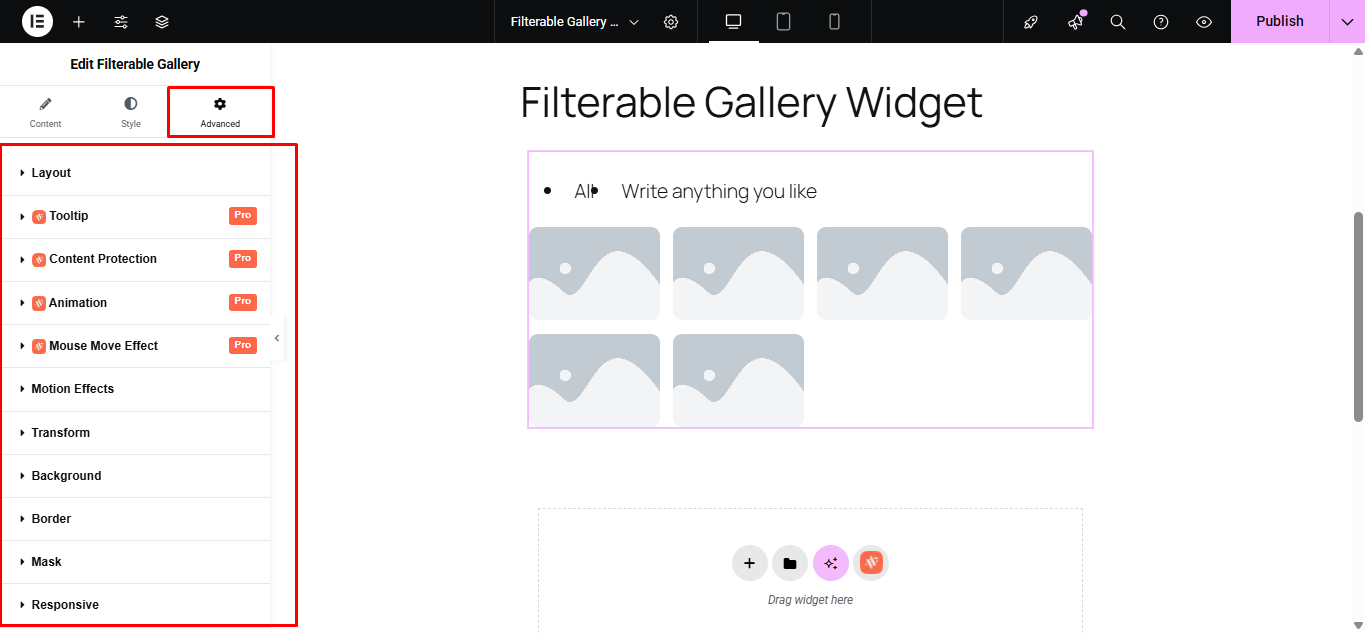The width and height of the screenshot is (1365, 633).
Task: Expand the Tooltip section
Action: [136, 216]
